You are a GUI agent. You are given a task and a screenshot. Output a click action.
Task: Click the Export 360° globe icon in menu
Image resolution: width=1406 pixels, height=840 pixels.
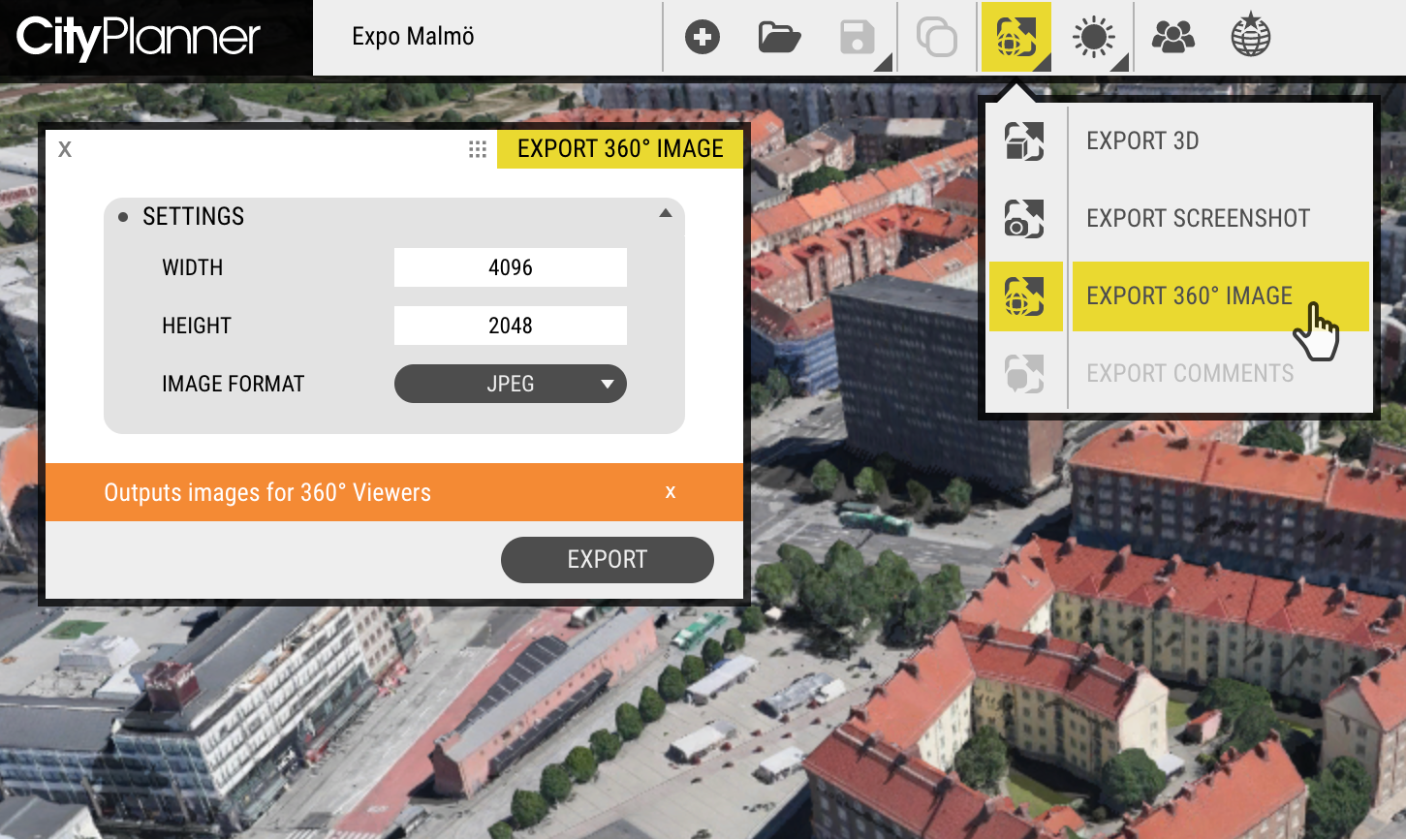[1025, 296]
